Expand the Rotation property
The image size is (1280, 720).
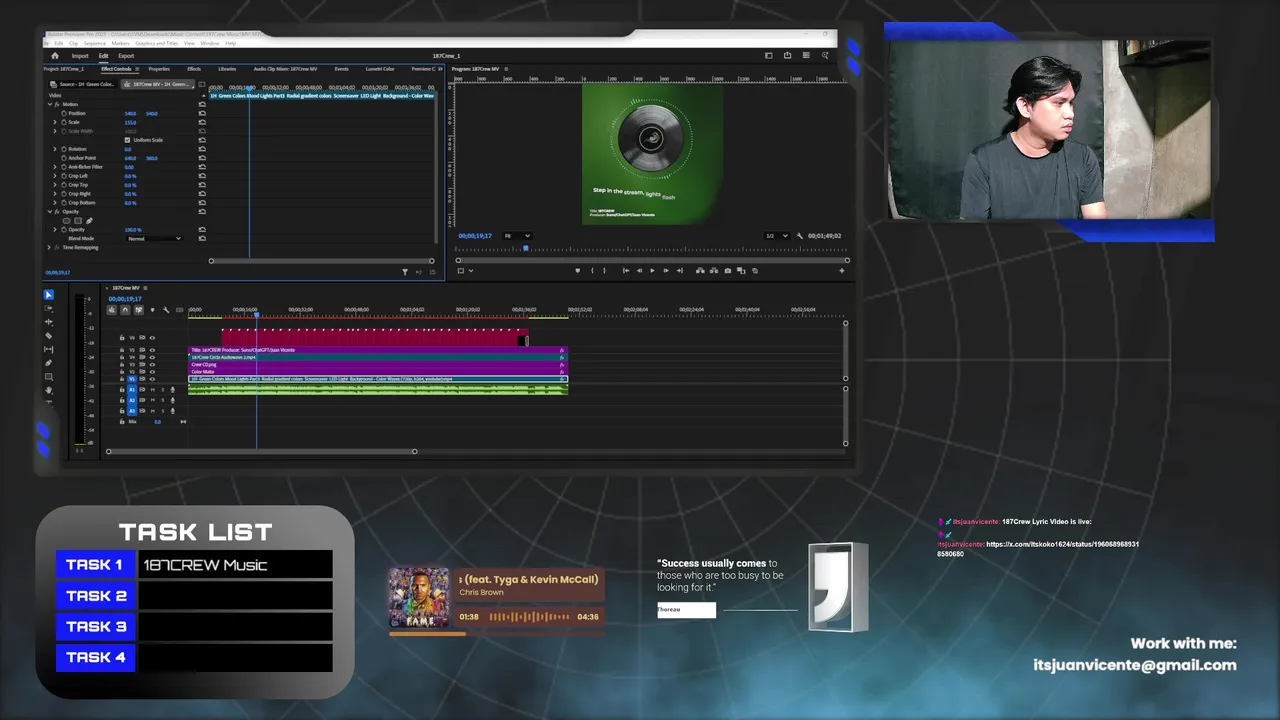click(55, 149)
